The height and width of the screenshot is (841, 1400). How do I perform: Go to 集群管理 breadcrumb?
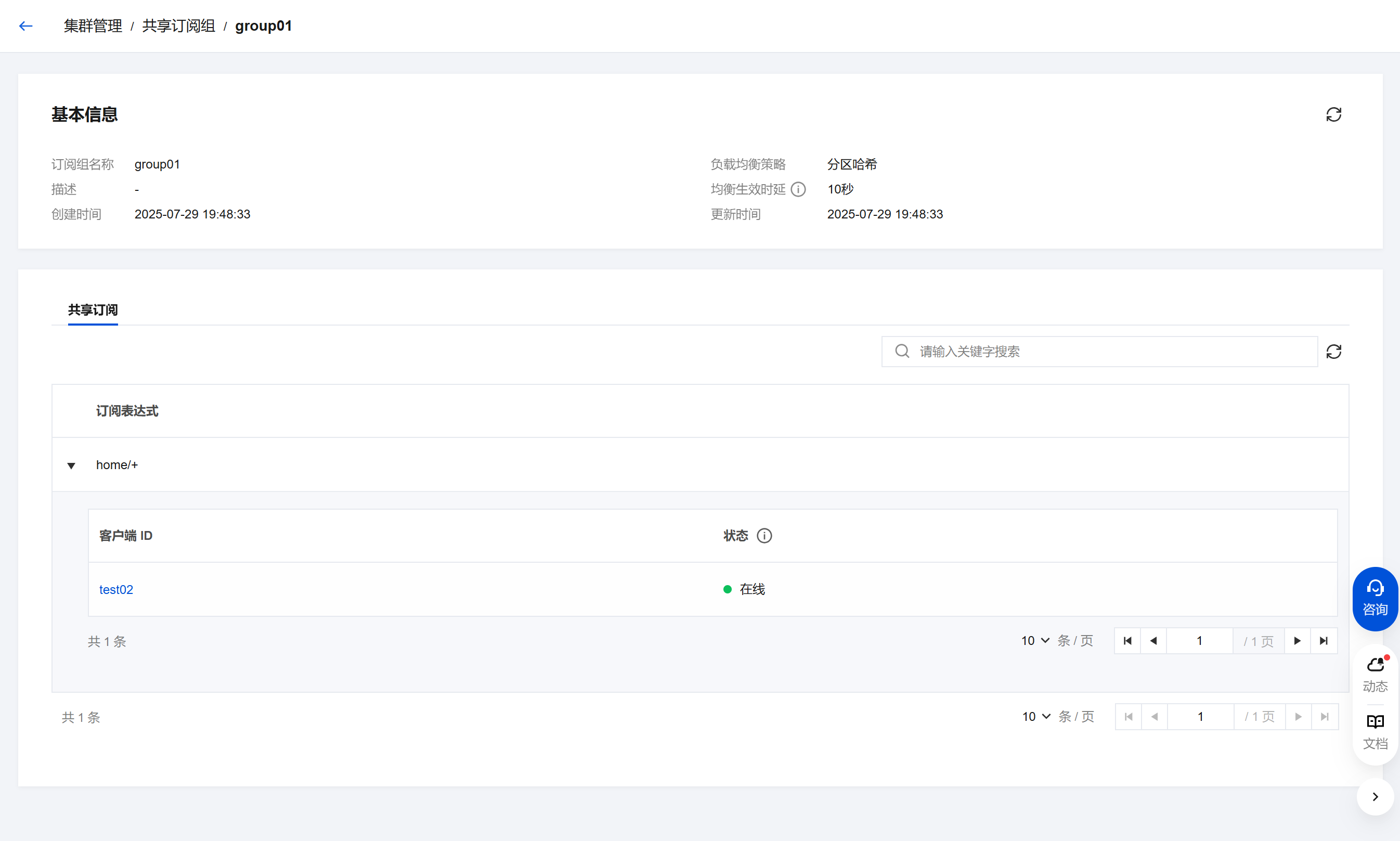pos(93,26)
